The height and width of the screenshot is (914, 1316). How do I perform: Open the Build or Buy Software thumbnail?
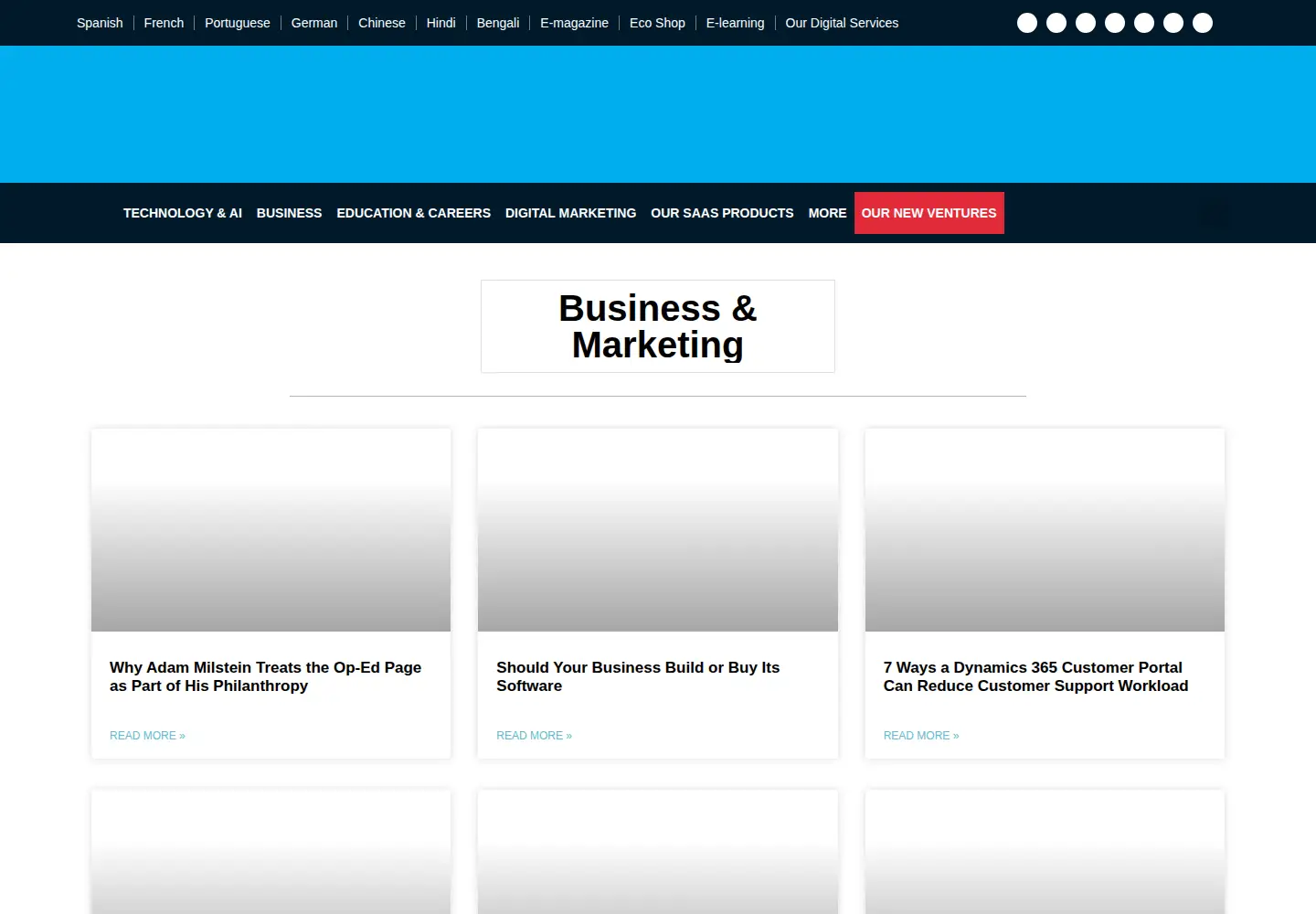pyautogui.click(x=658, y=530)
